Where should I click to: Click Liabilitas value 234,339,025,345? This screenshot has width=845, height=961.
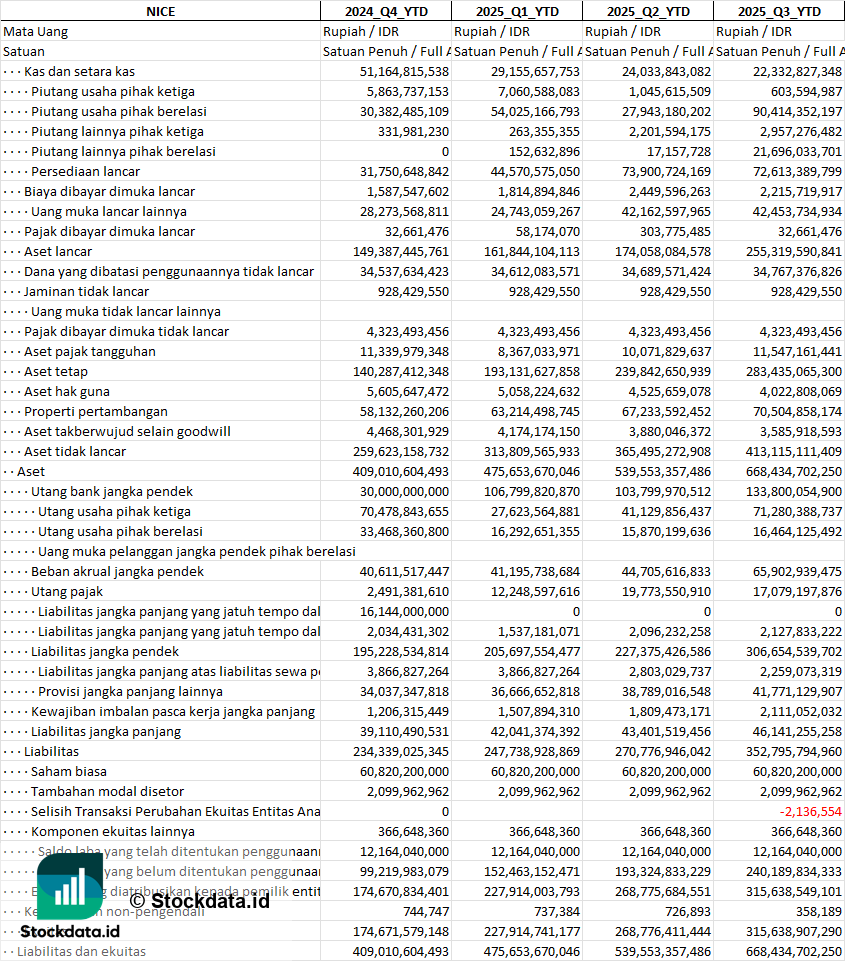click(401, 751)
